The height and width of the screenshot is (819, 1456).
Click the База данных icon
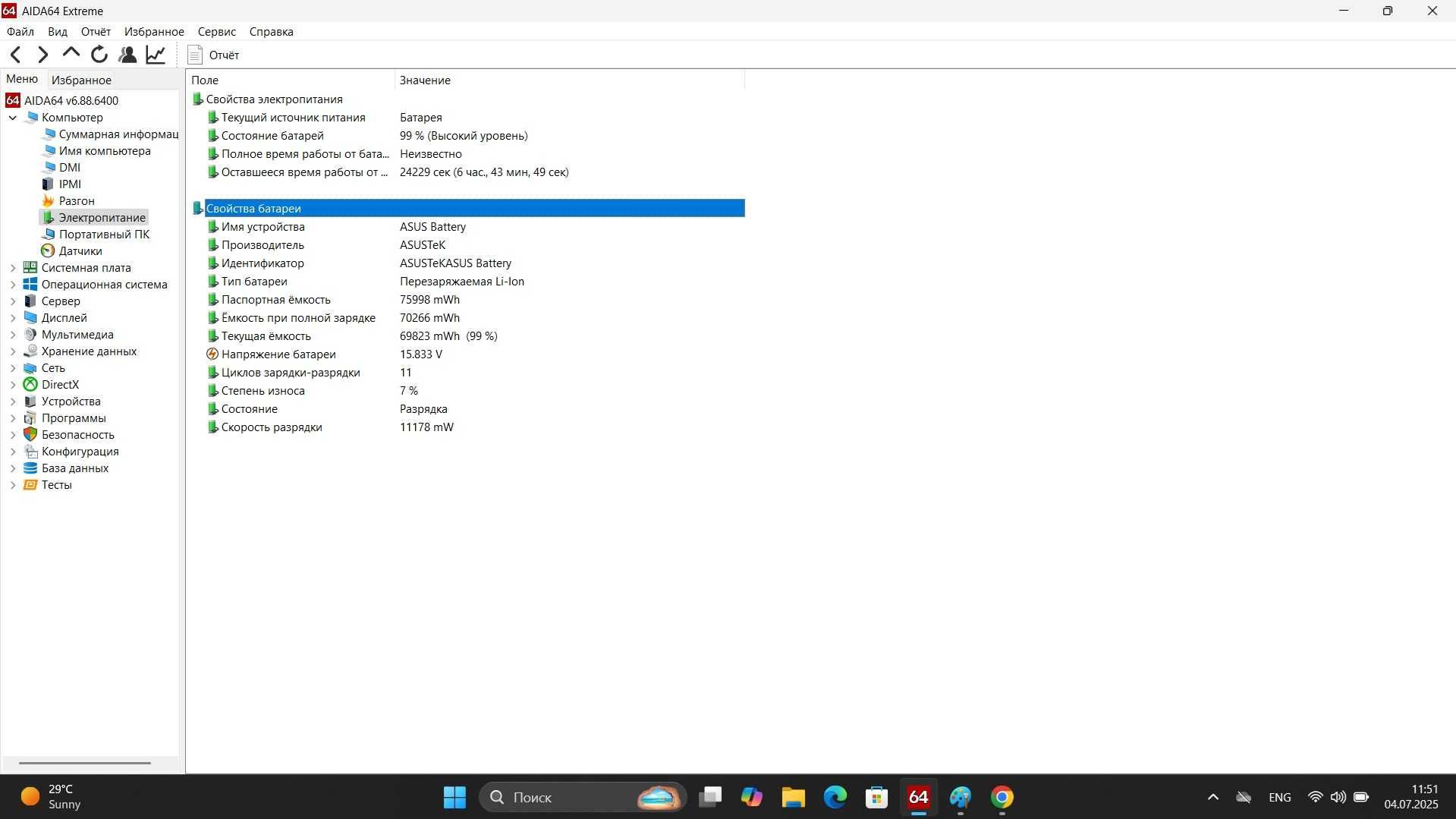click(30, 468)
